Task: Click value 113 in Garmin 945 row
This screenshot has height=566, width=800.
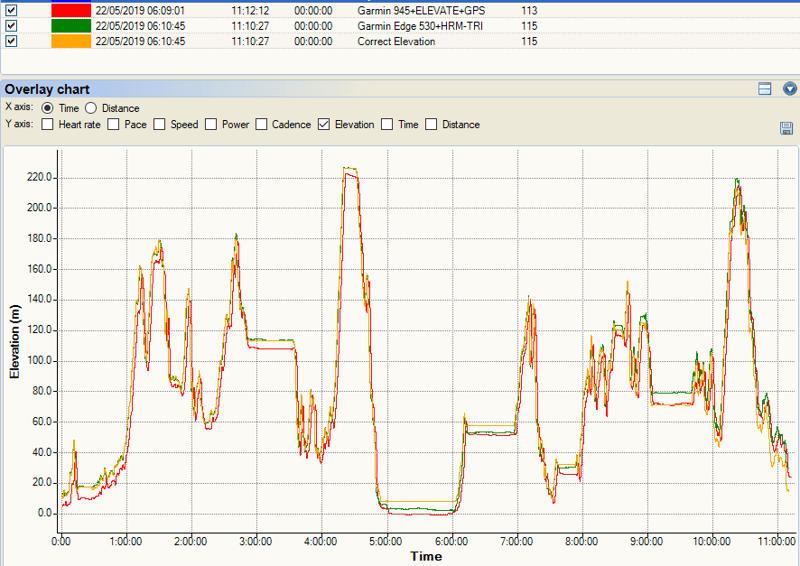Action: point(529,10)
